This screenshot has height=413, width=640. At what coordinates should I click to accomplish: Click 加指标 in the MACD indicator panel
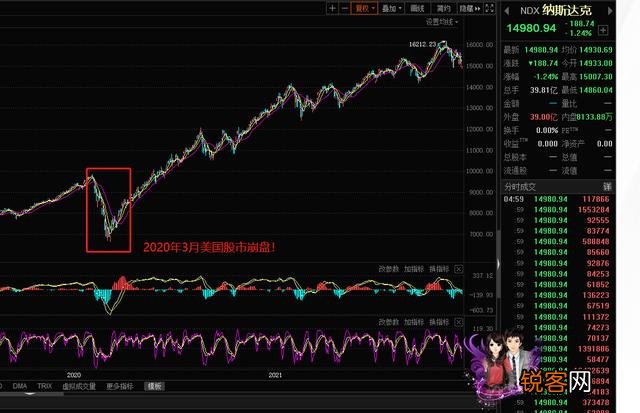tap(413, 269)
